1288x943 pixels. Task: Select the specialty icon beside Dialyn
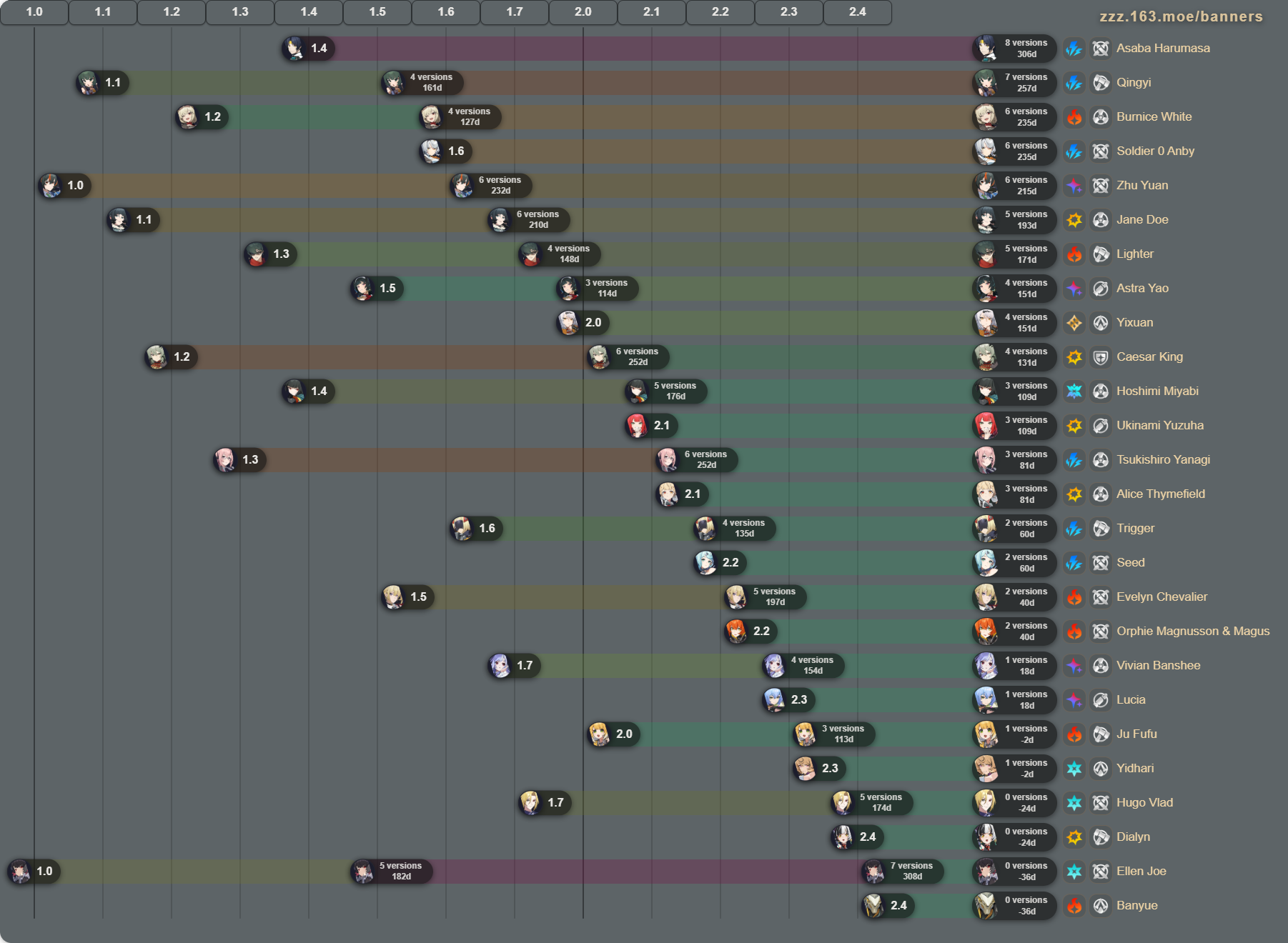point(1101,837)
